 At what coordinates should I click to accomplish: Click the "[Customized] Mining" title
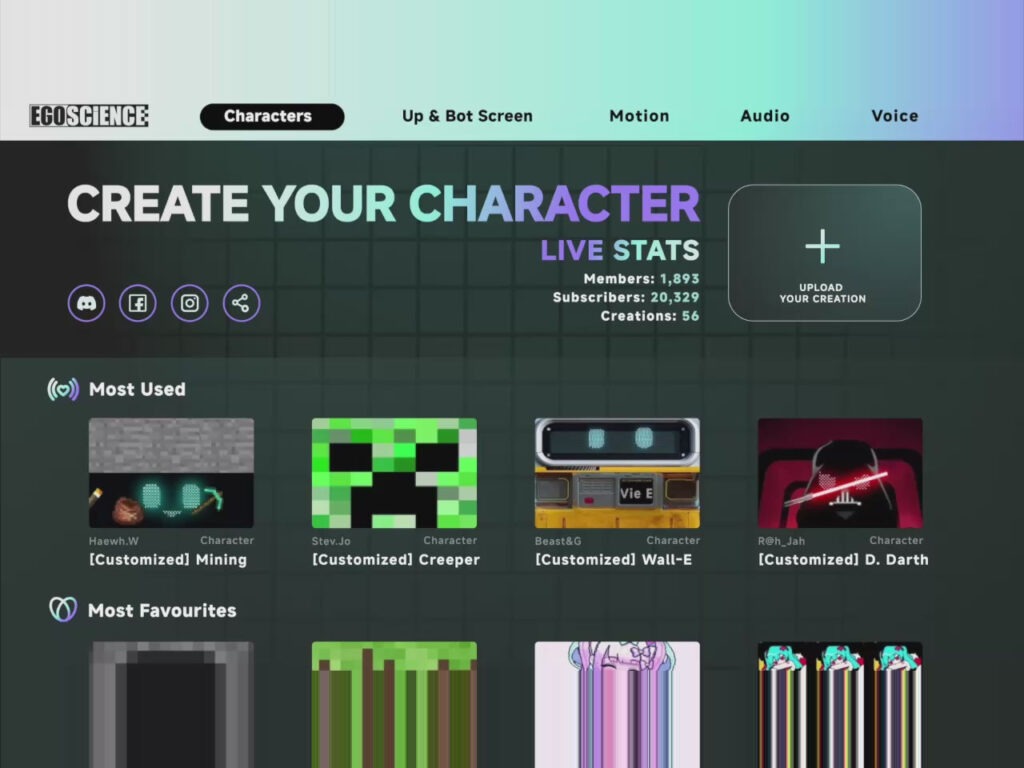pos(168,560)
